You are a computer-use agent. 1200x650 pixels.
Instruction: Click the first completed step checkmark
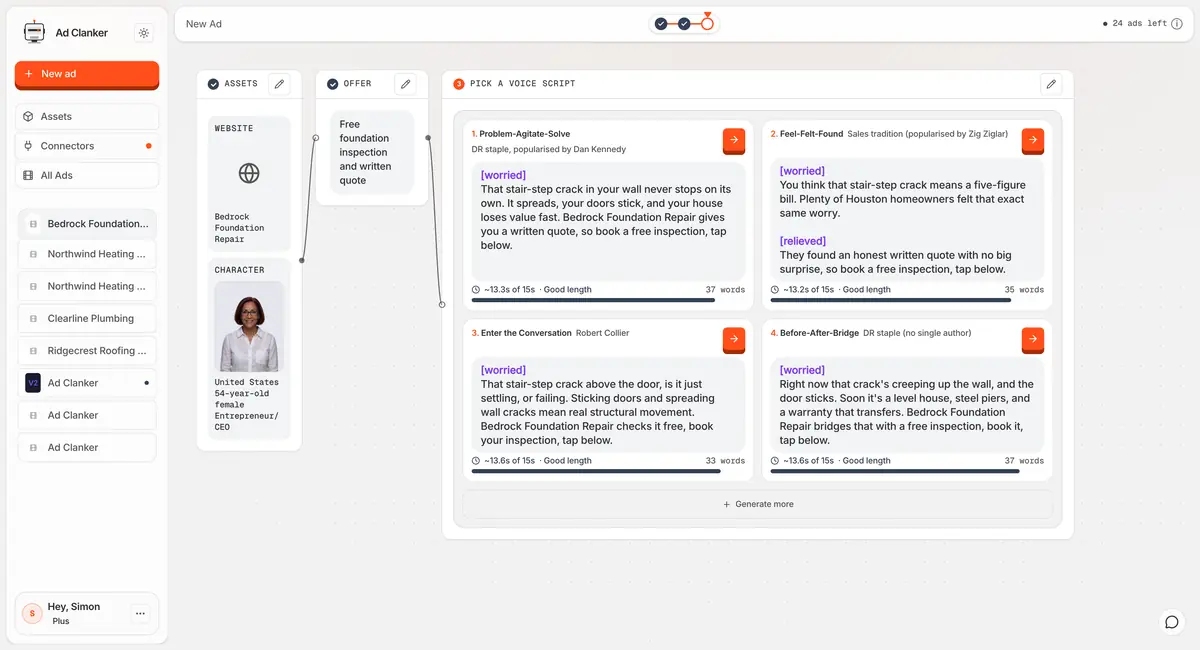[x=661, y=23]
